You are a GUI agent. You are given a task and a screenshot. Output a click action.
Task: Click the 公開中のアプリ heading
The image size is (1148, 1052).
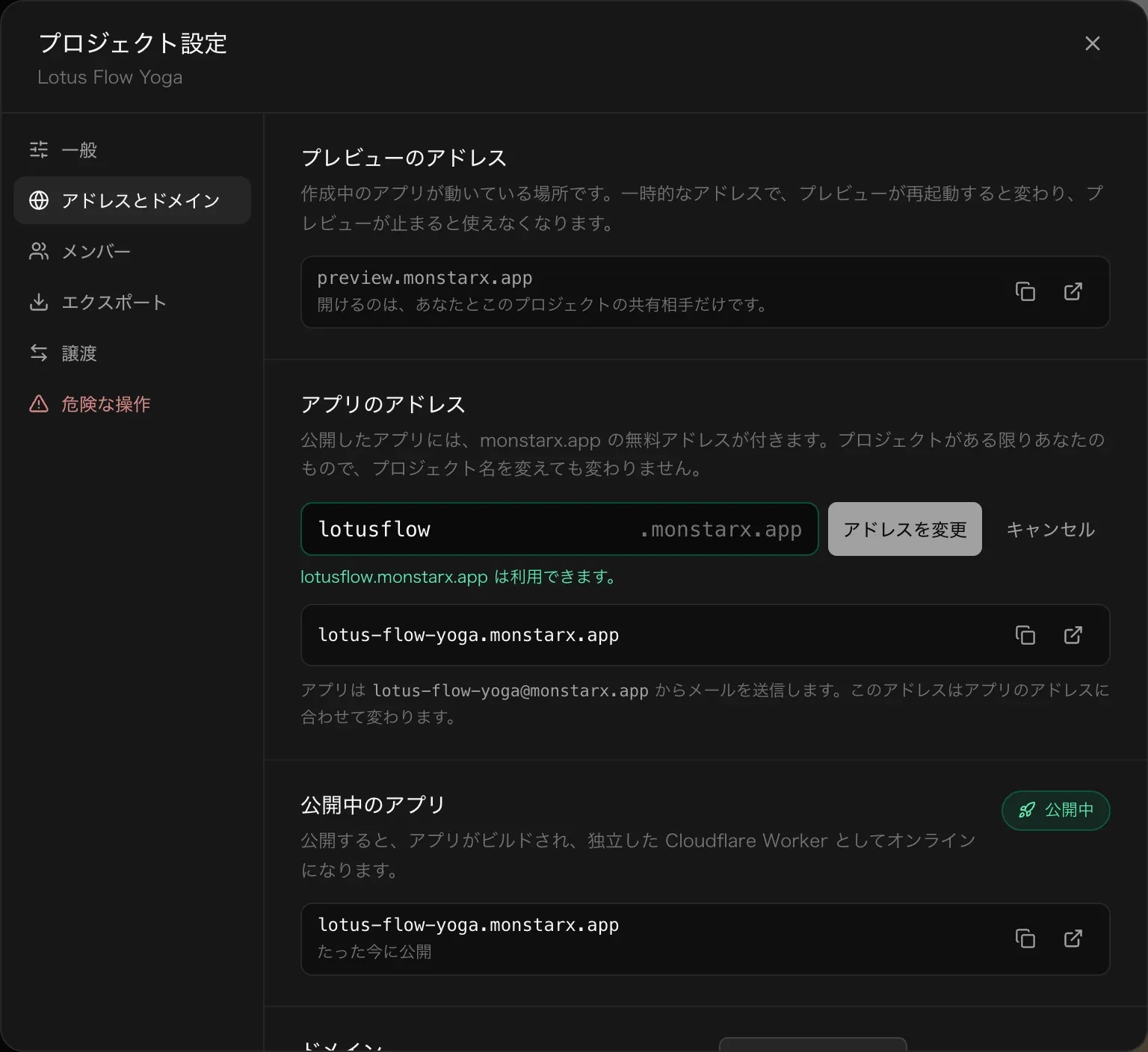(x=373, y=805)
